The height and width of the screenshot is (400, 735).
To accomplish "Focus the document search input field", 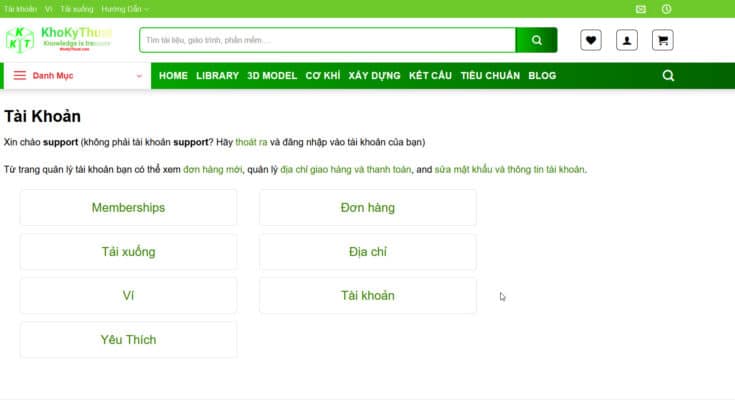I will coord(327,40).
